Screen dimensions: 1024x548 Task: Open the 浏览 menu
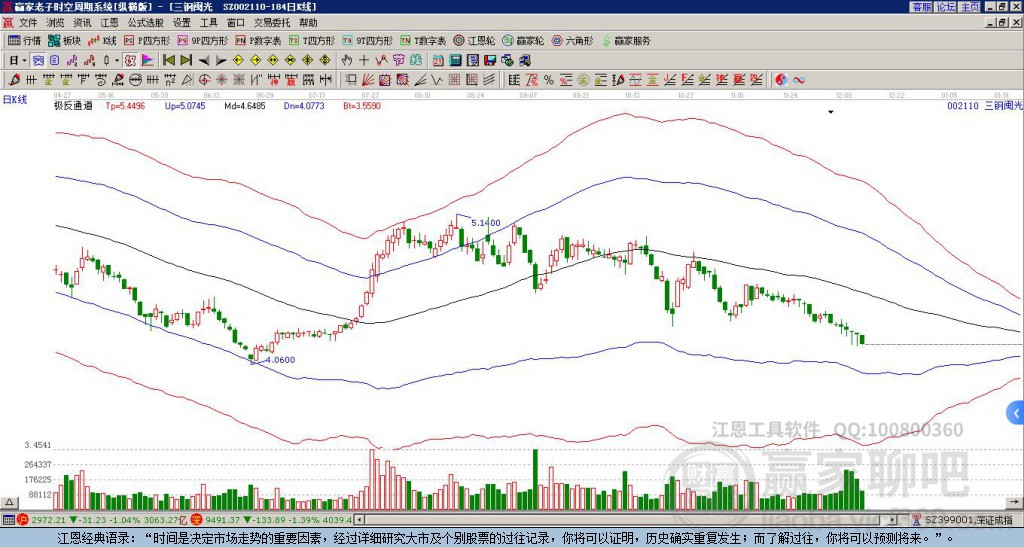coord(55,23)
